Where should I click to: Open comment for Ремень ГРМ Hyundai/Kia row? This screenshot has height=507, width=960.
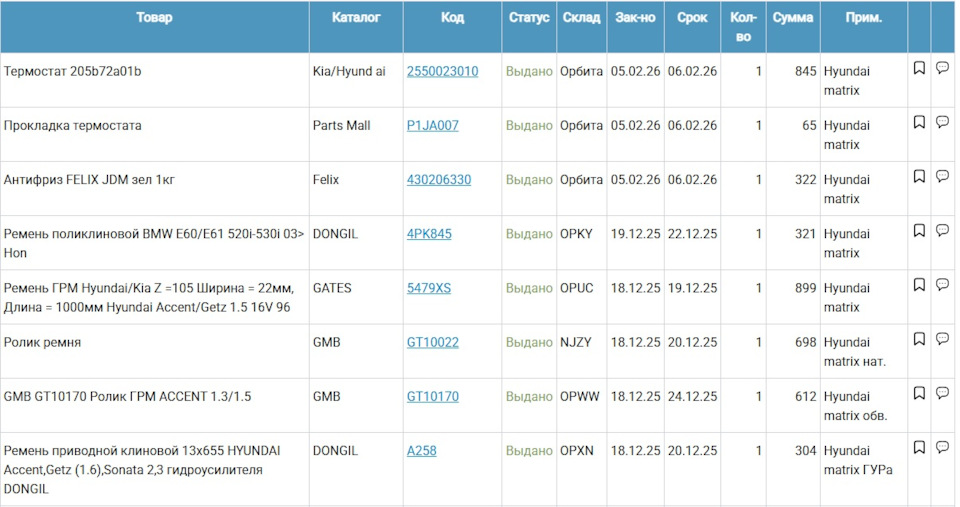tap(942, 284)
